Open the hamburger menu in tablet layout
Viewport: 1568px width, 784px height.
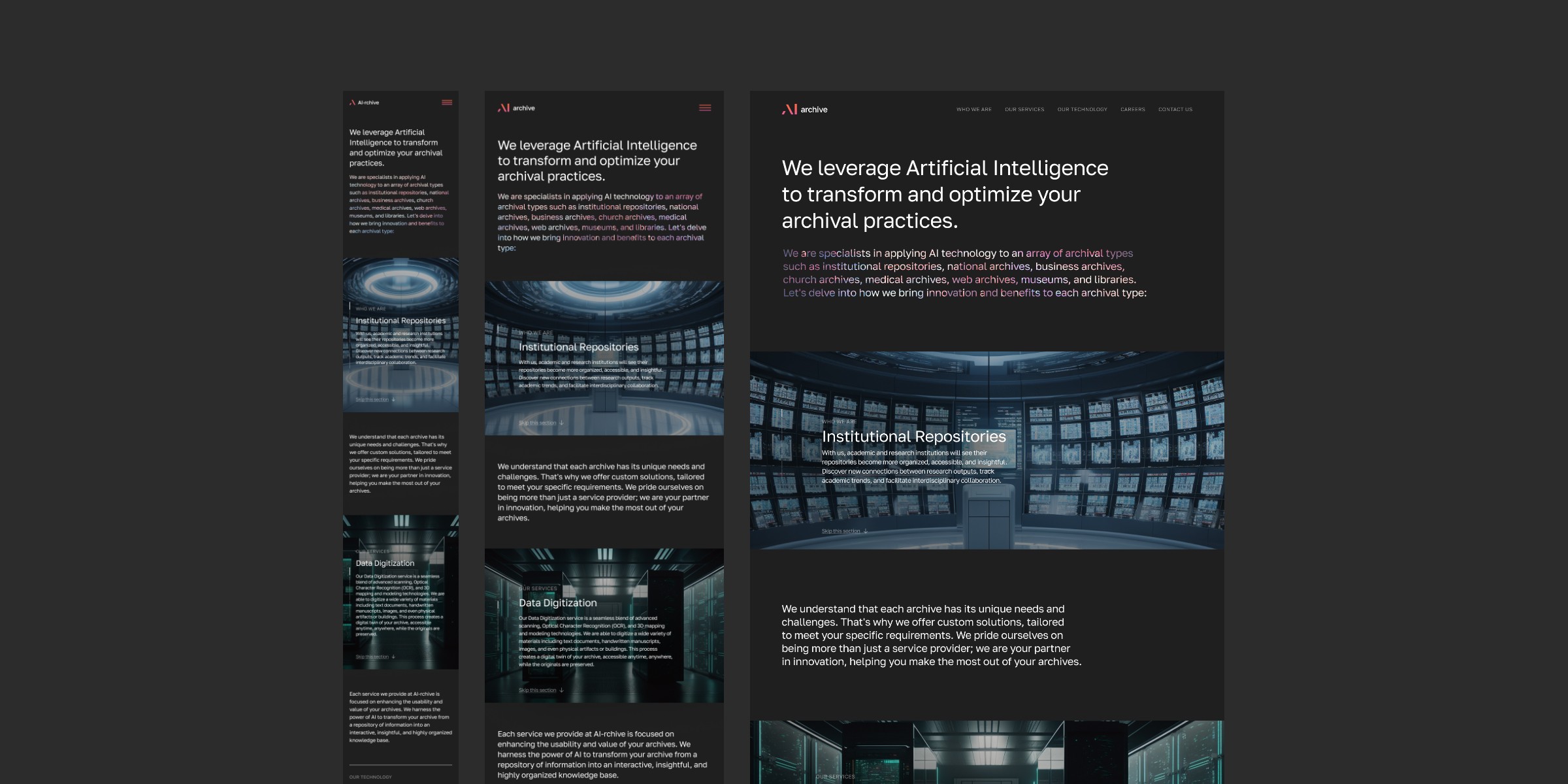(705, 108)
